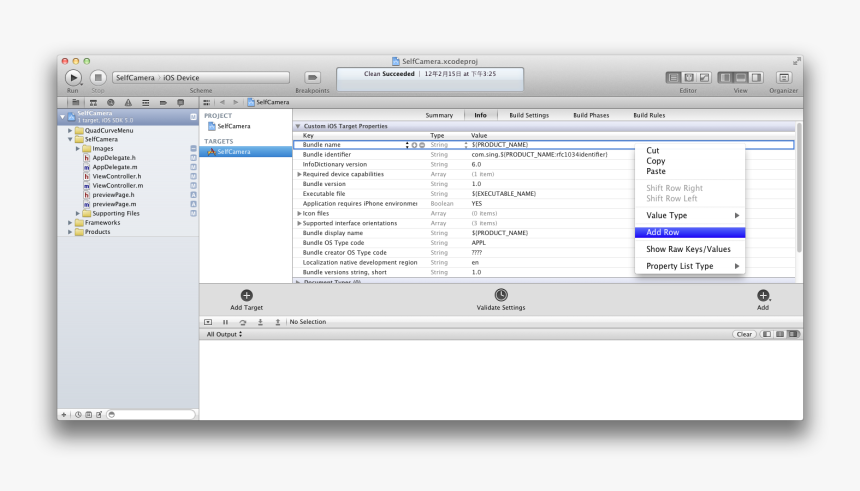Collapse the SelfCamera project root
860x491 pixels.
tap(63, 116)
